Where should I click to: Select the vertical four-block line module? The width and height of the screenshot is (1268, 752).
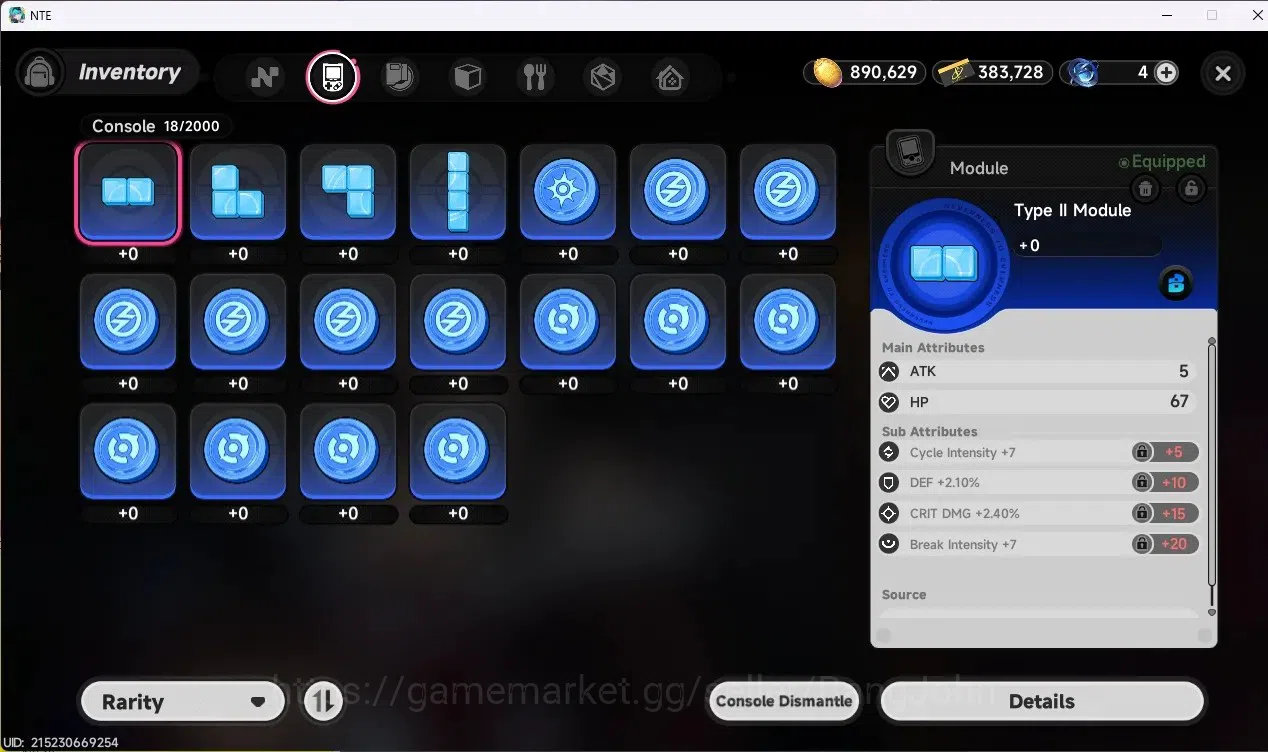458,192
